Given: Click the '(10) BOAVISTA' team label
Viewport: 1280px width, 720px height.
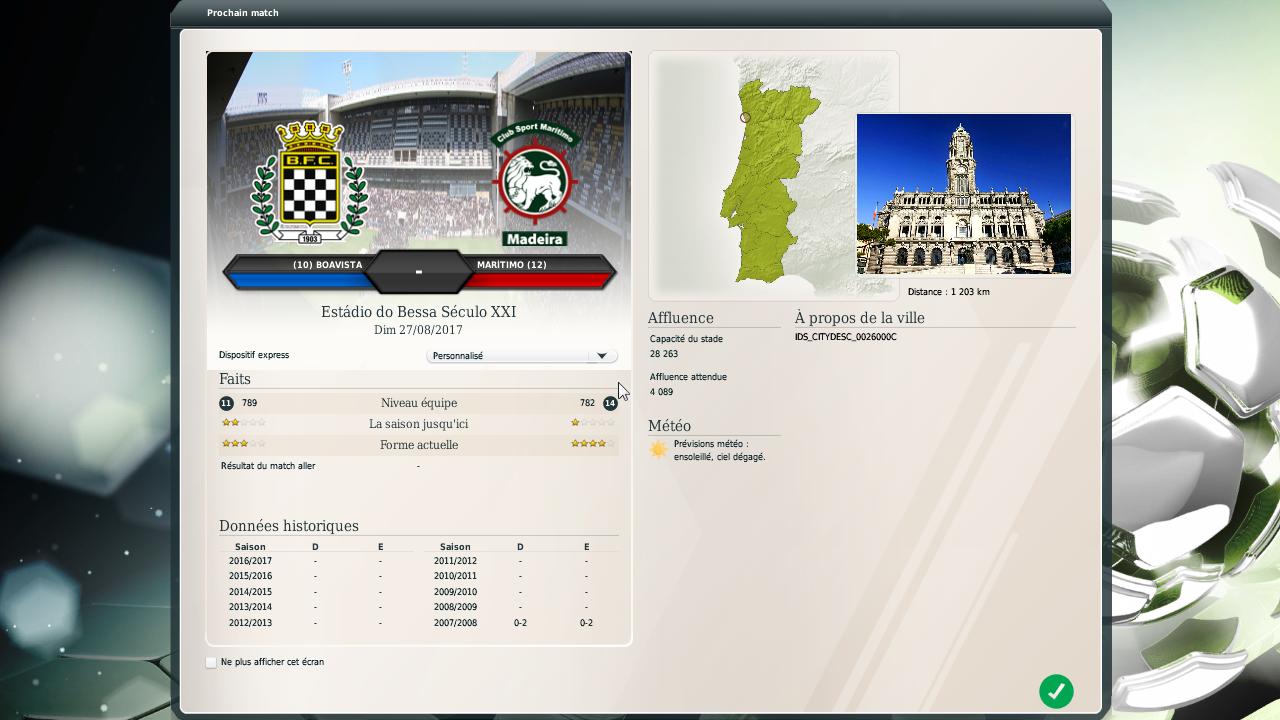Looking at the screenshot, I should coord(327,265).
